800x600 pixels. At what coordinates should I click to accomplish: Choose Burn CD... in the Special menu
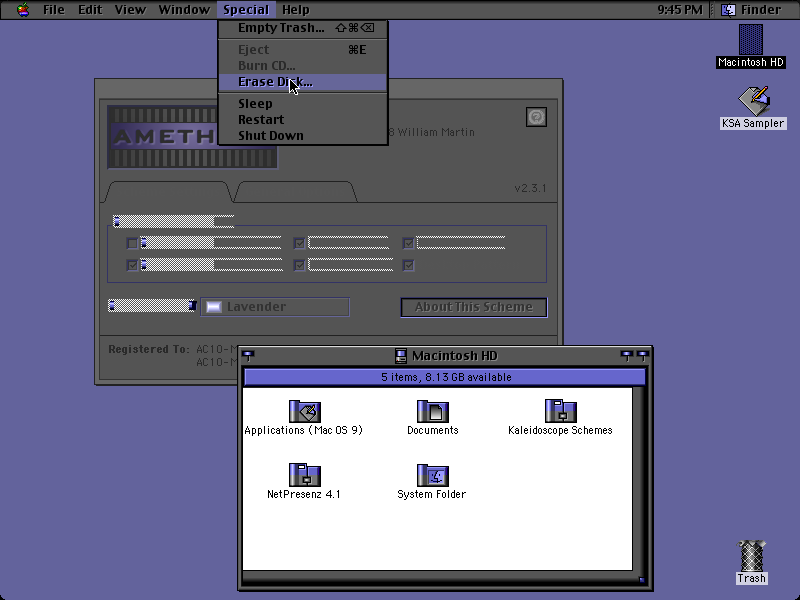[303, 66]
